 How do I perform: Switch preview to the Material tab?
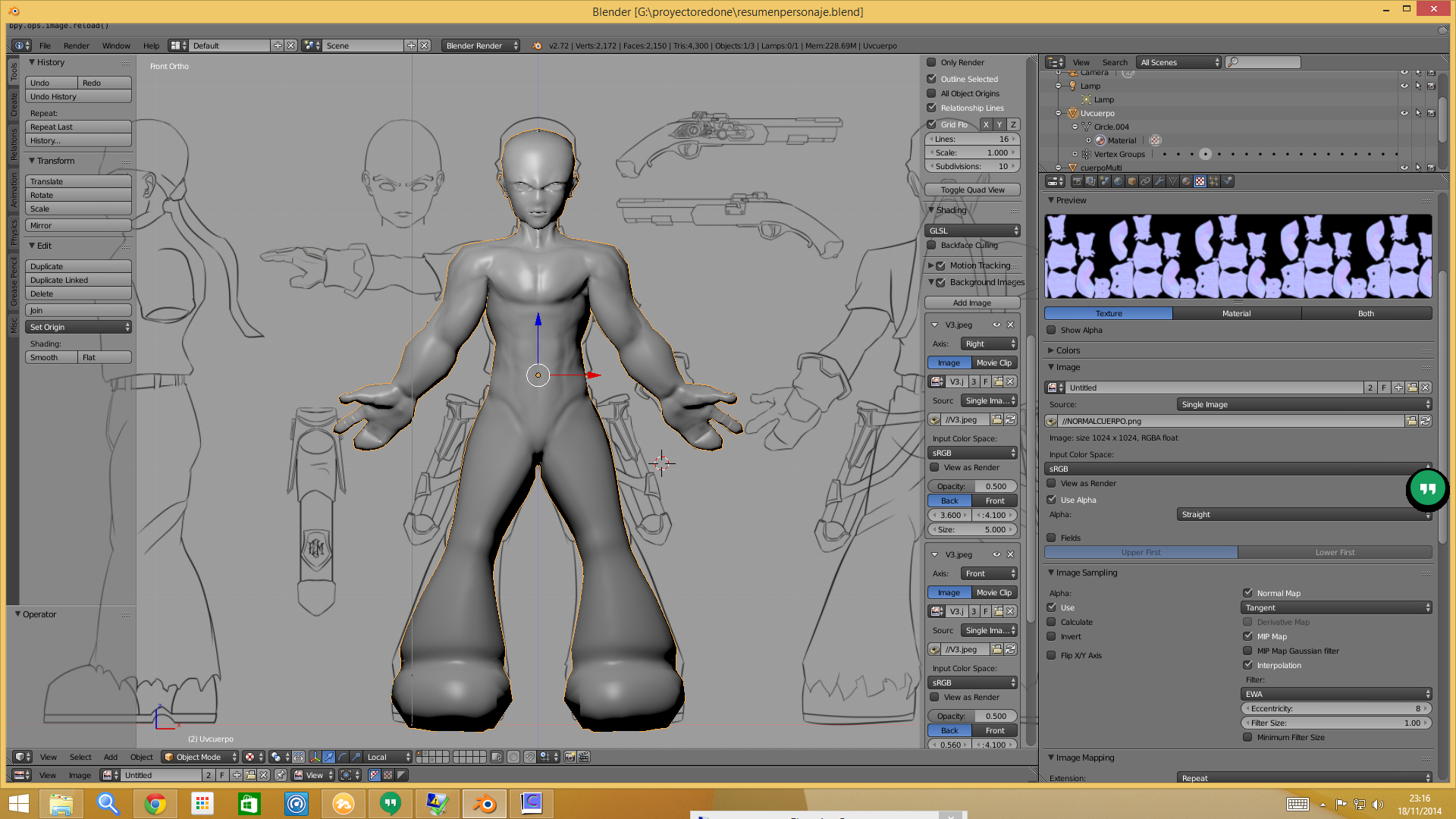click(1236, 313)
